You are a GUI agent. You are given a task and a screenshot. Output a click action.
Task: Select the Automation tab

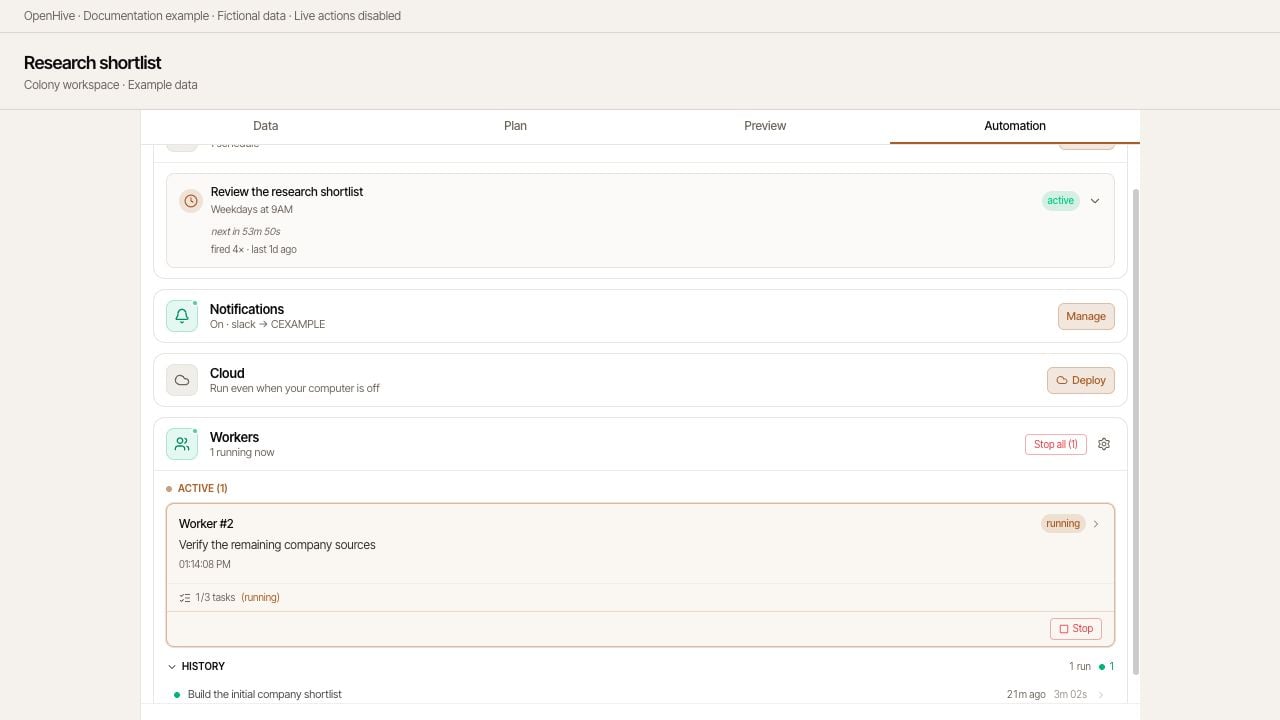pyautogui.click(x=1015, y=126)
